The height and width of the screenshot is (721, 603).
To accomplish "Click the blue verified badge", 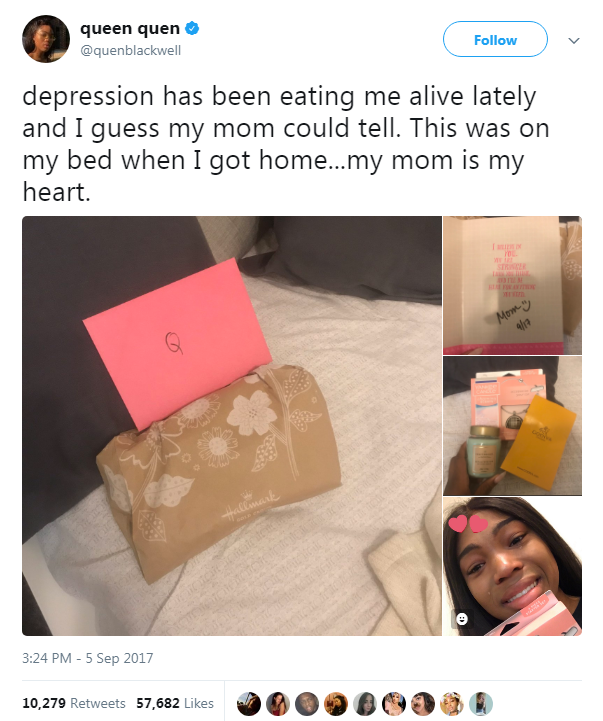I will pos(192,29).
